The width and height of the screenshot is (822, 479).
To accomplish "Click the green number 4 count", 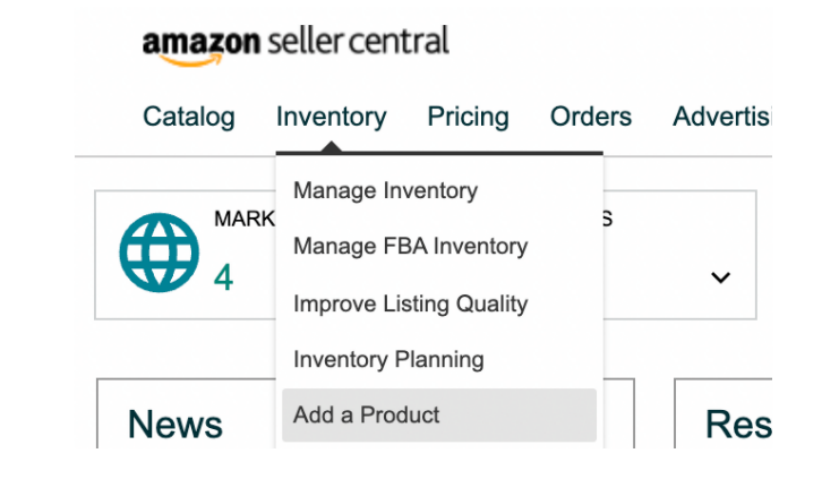I will (223, 278).
